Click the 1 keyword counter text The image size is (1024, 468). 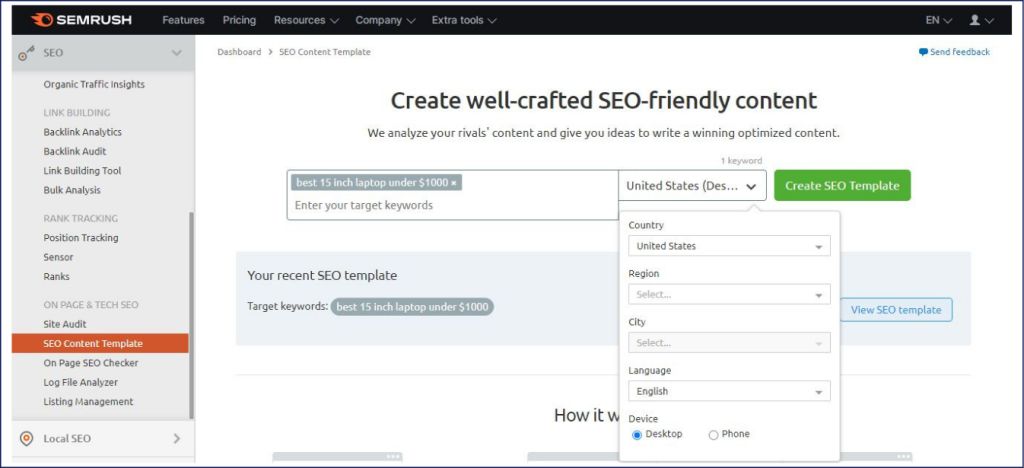[x=741, y=161]
